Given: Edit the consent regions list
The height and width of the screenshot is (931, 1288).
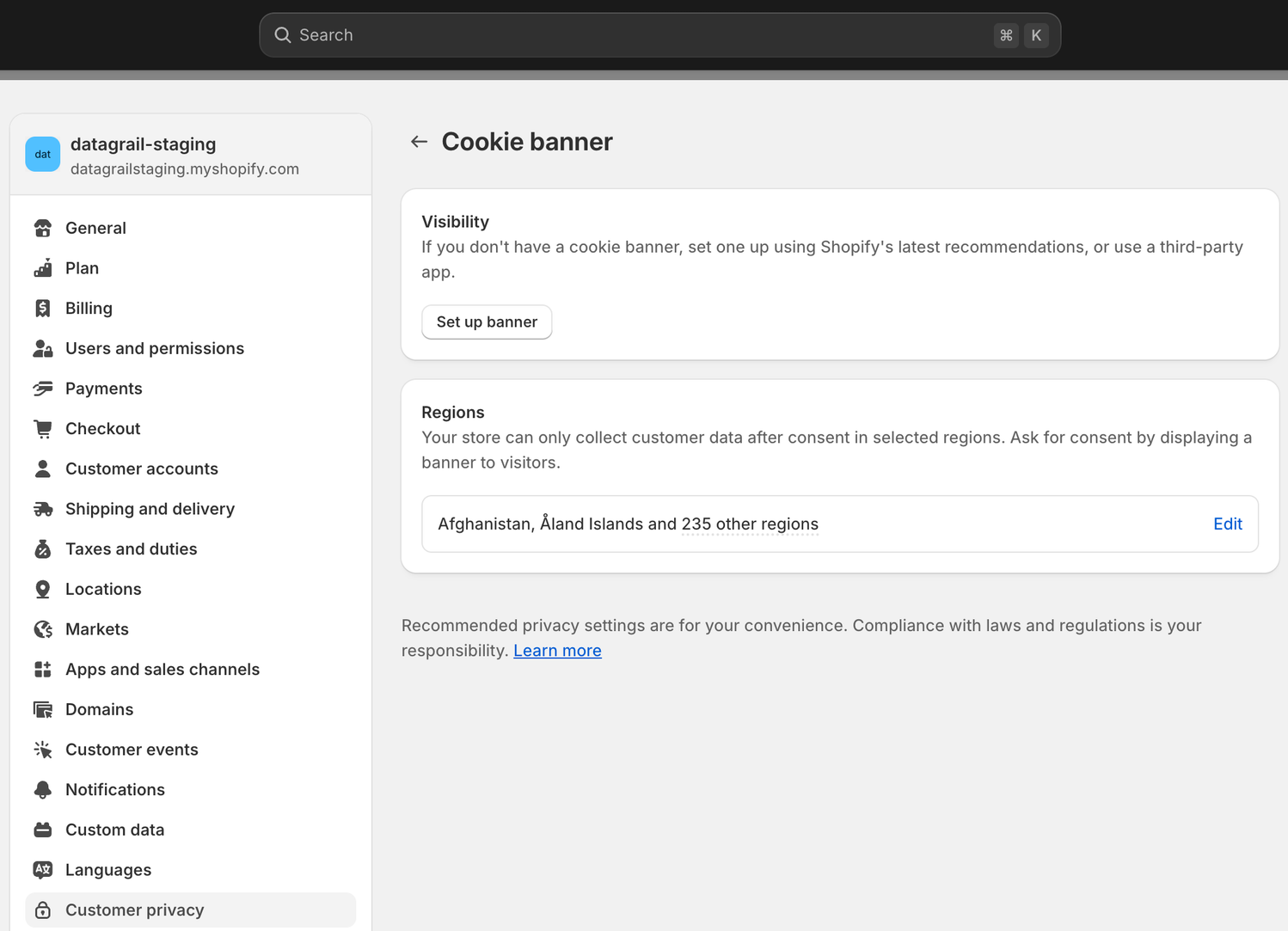Looking at the screenshot, I should coord(1227,524).
